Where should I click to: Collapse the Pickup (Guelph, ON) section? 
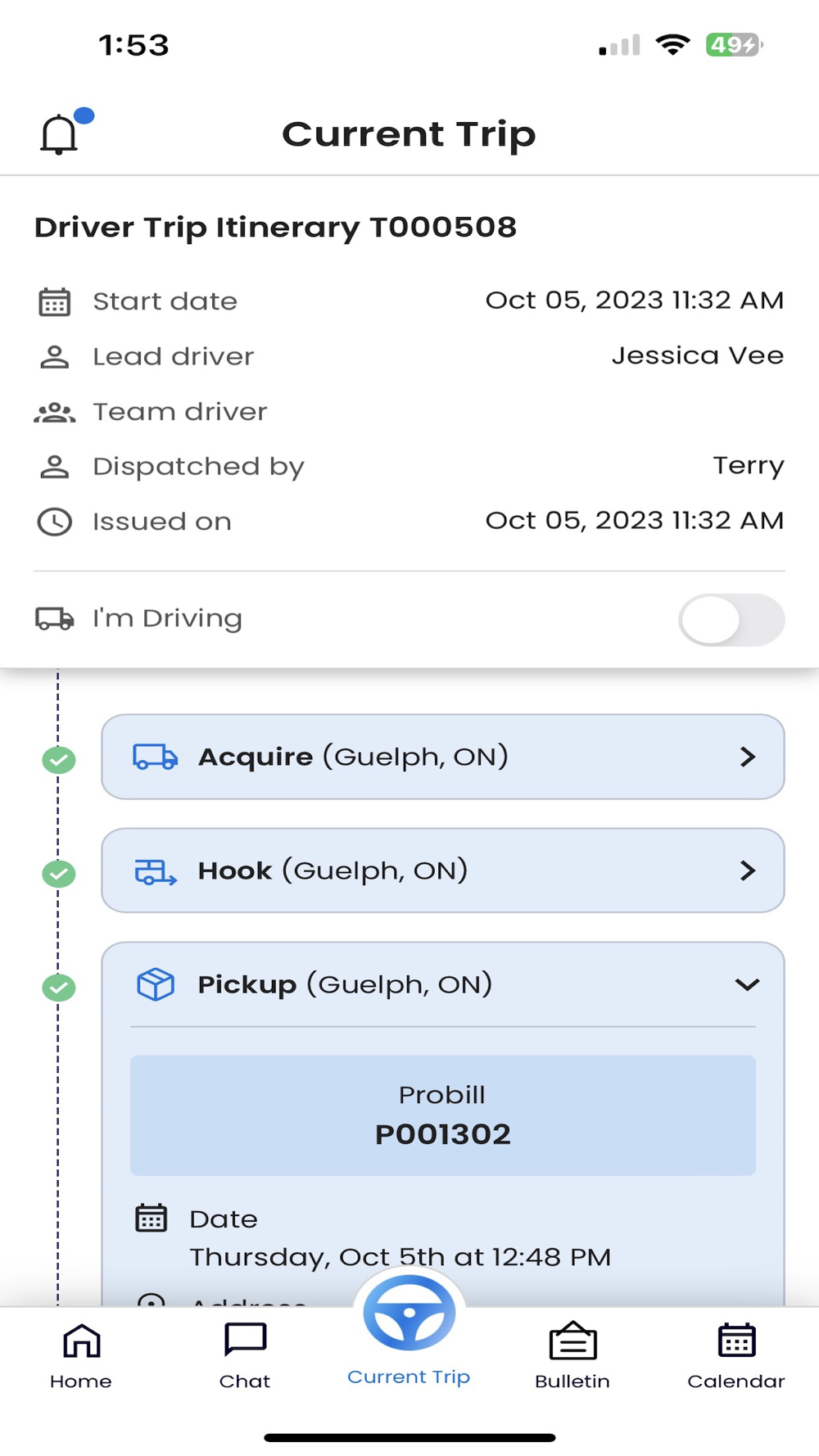747,984
